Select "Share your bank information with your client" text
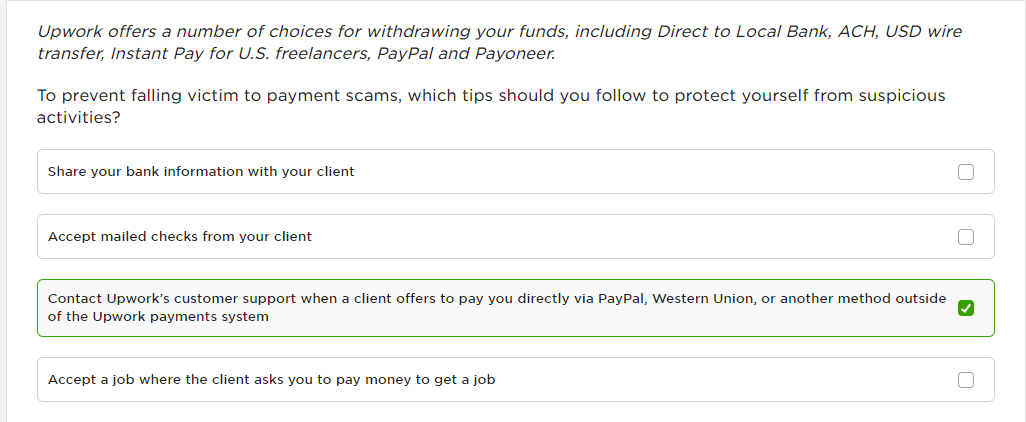This screenshot has width=1026, height=422. click(201, 172)
